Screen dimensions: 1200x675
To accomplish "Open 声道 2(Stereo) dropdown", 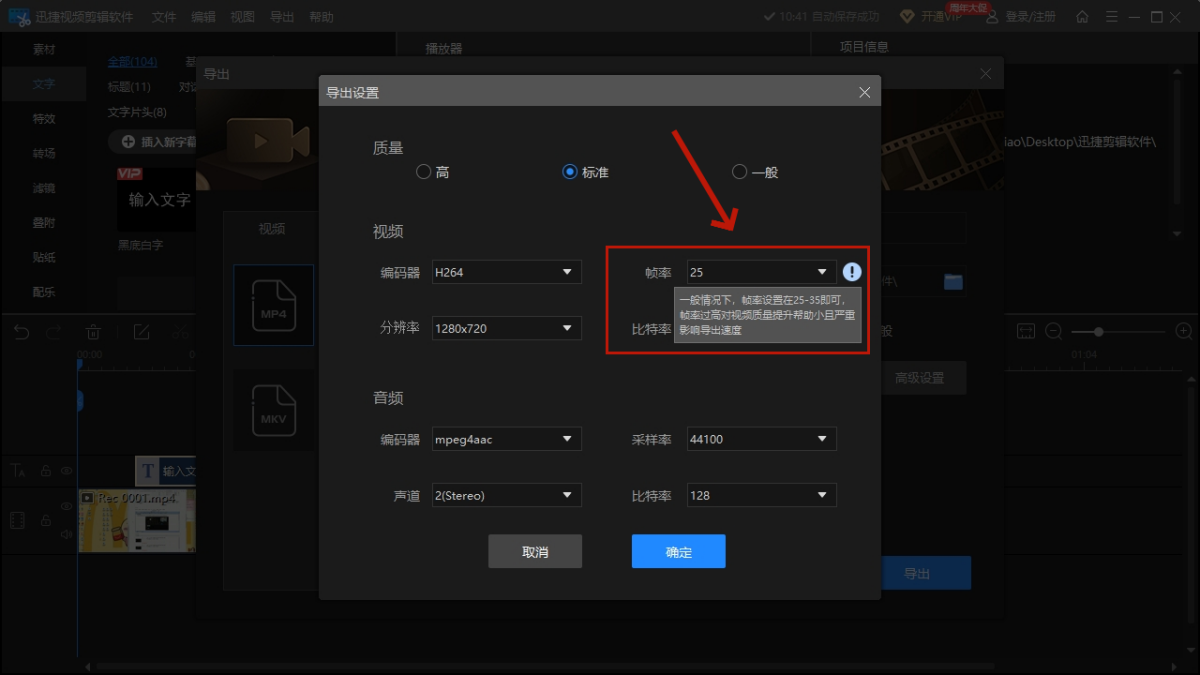I will [506, 495].
